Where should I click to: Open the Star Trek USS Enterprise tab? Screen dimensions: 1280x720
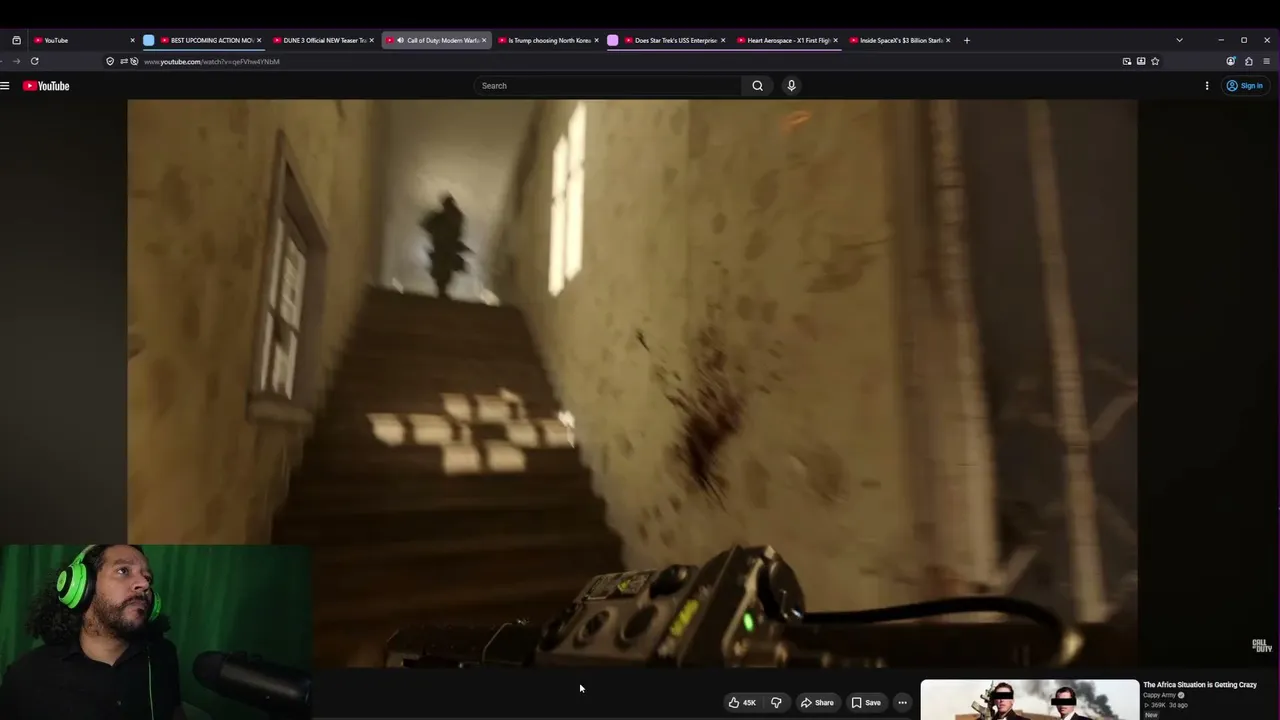click(675, 40)
